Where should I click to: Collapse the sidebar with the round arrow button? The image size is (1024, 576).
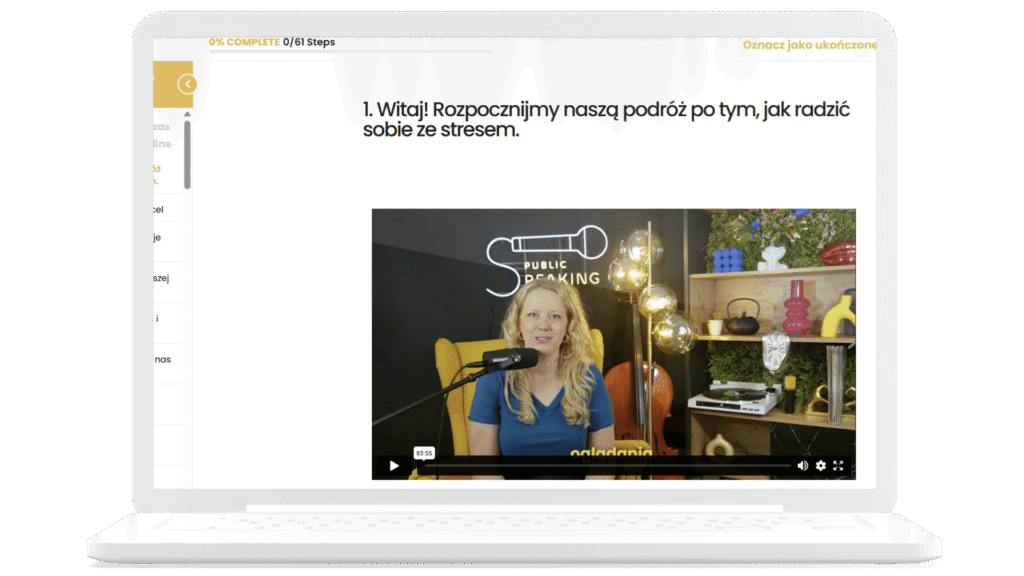(187, 85)
